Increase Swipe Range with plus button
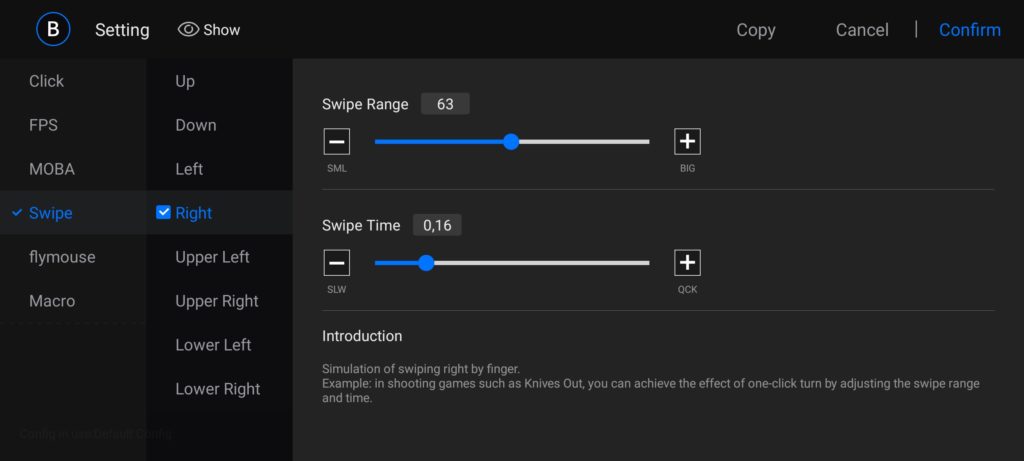The width and height of the screenshot is (1024, 461). [x=687, y=142]
